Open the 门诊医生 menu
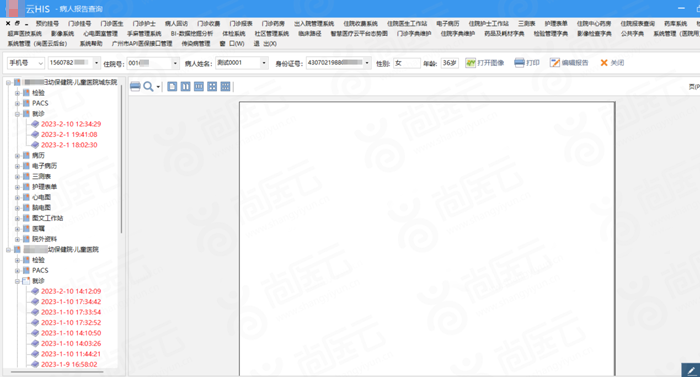This screenshot has width=700, height=377. click(x=112, y=23)
